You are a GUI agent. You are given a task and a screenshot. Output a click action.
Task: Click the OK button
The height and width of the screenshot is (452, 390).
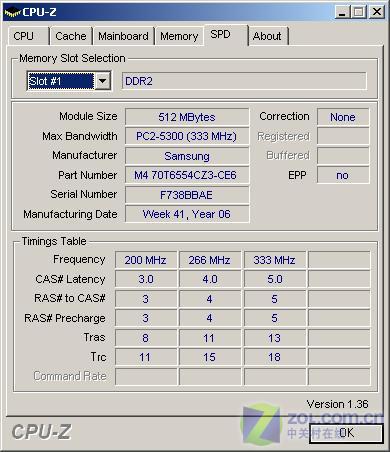(x=346, y=433)
